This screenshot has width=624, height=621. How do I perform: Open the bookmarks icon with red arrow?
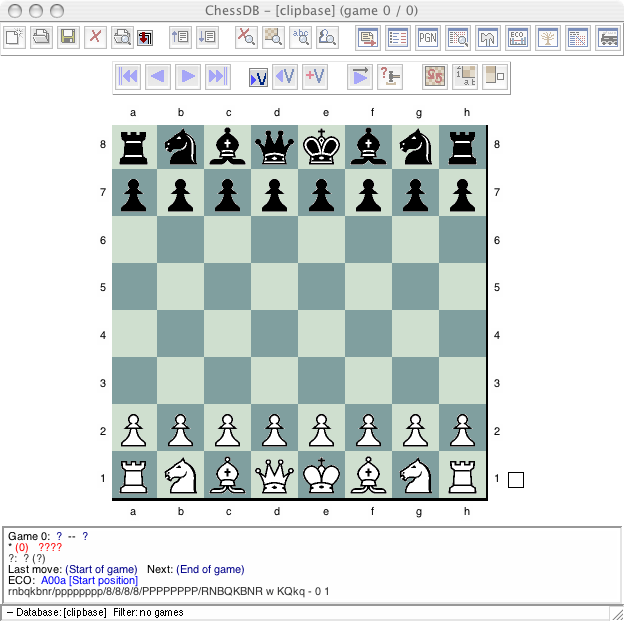(x=145, y=38)
